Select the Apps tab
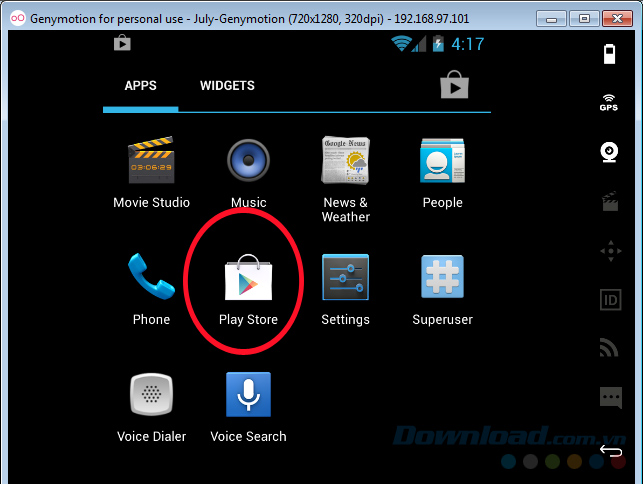The width and height of the screenshot is (643, 484). (140, 86)
